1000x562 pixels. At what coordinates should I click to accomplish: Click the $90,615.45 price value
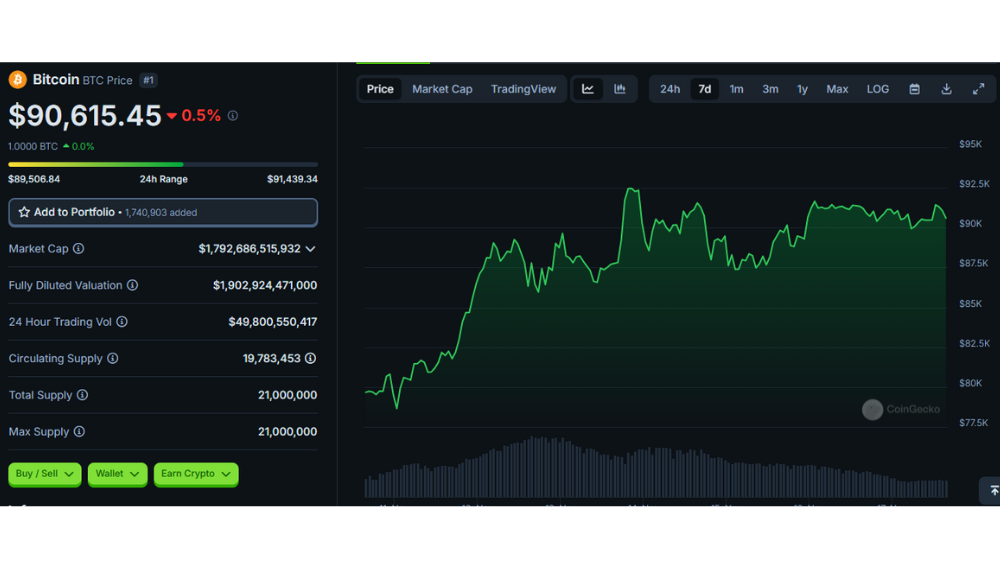(x=85, y=115)
